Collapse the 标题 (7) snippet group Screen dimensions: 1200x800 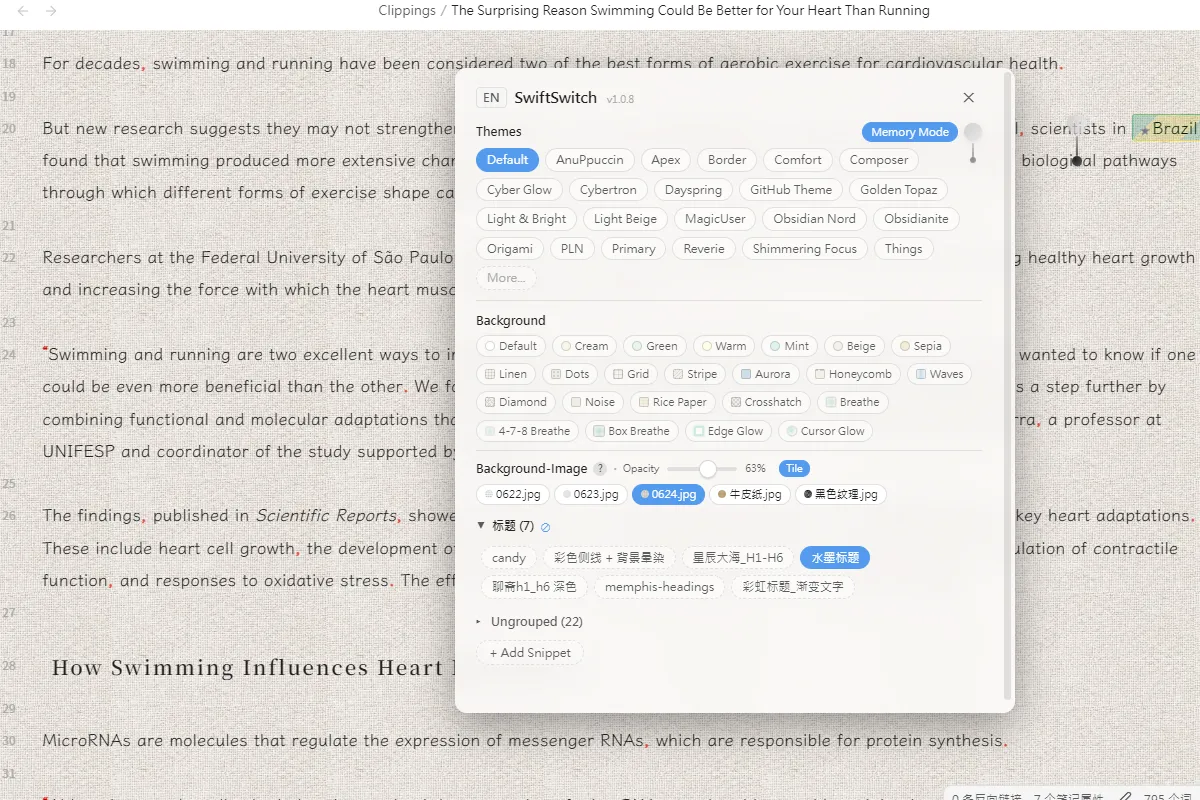[505, 526]
